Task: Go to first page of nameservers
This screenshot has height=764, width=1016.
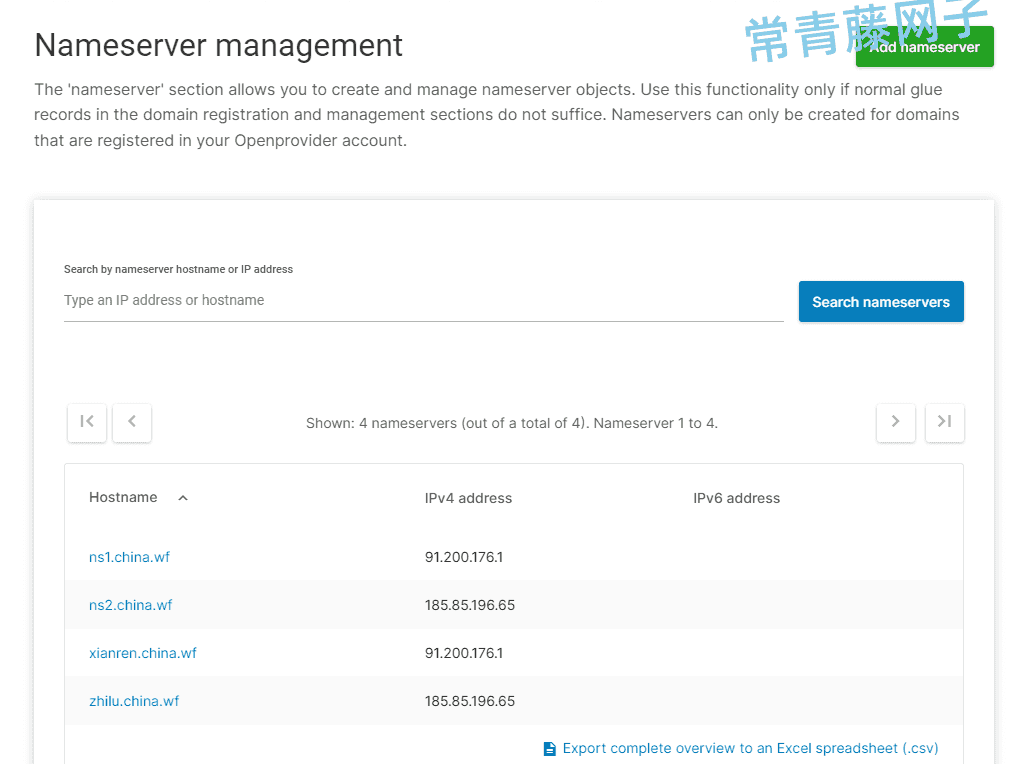Action: (87, 422)
